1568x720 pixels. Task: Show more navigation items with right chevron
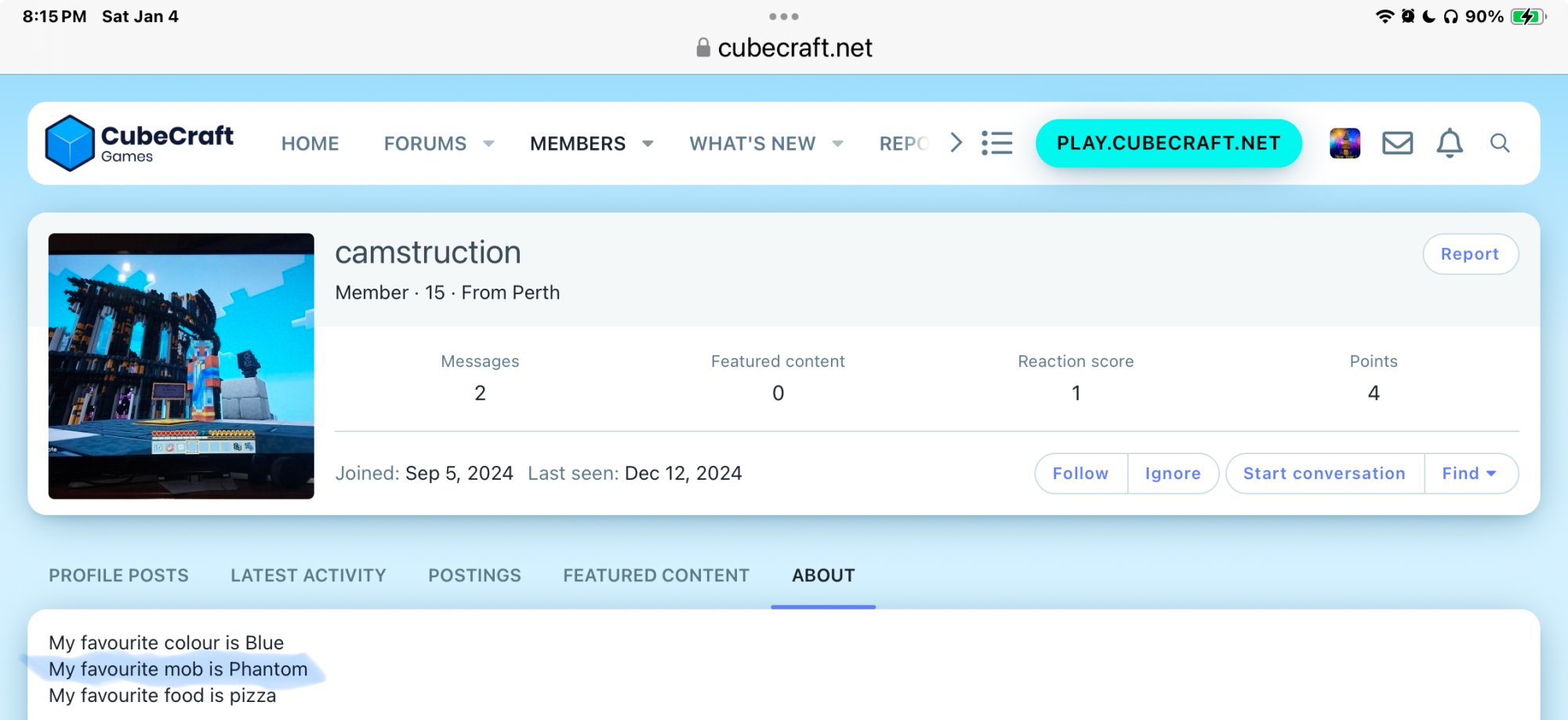[956, 143]
